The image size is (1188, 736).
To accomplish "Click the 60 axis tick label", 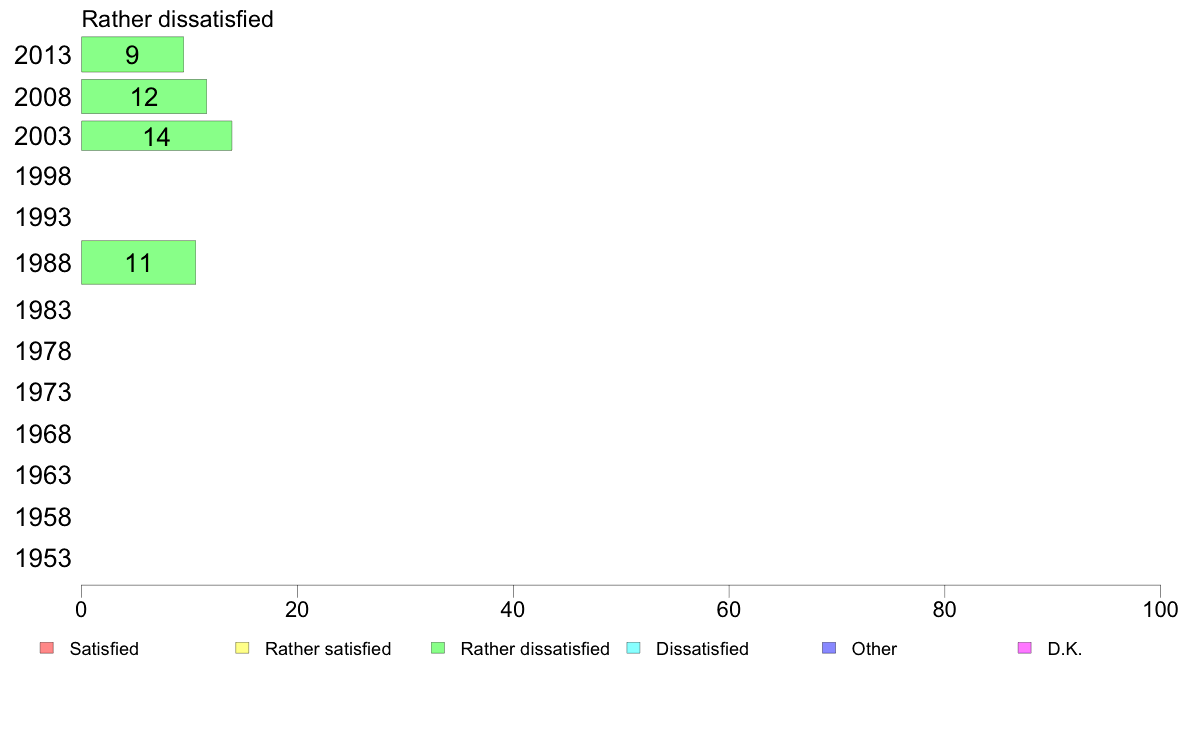I will tap(729, 609).
